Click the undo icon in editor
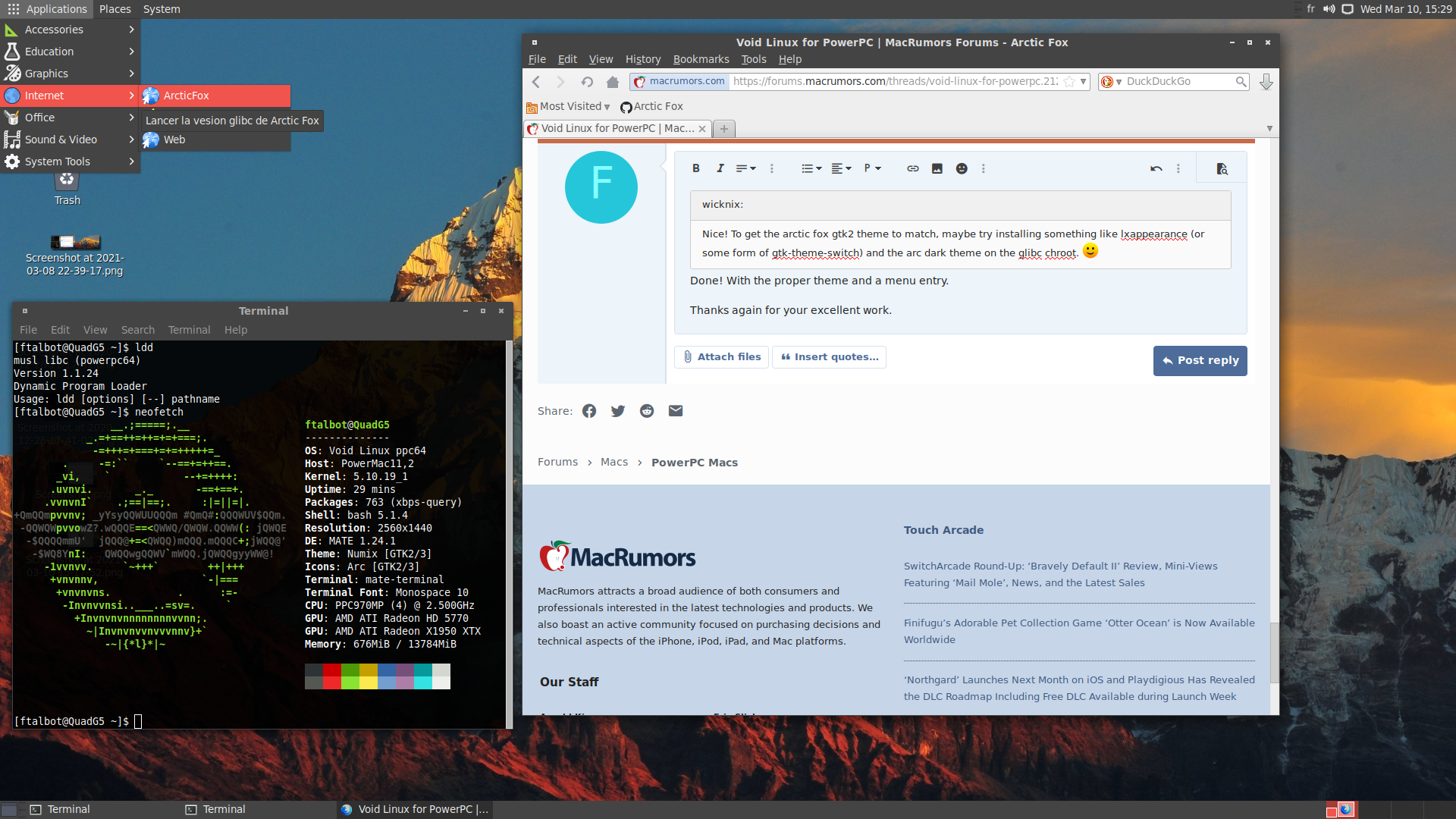The image size is (1456, 819). [x=1156, y=168]
